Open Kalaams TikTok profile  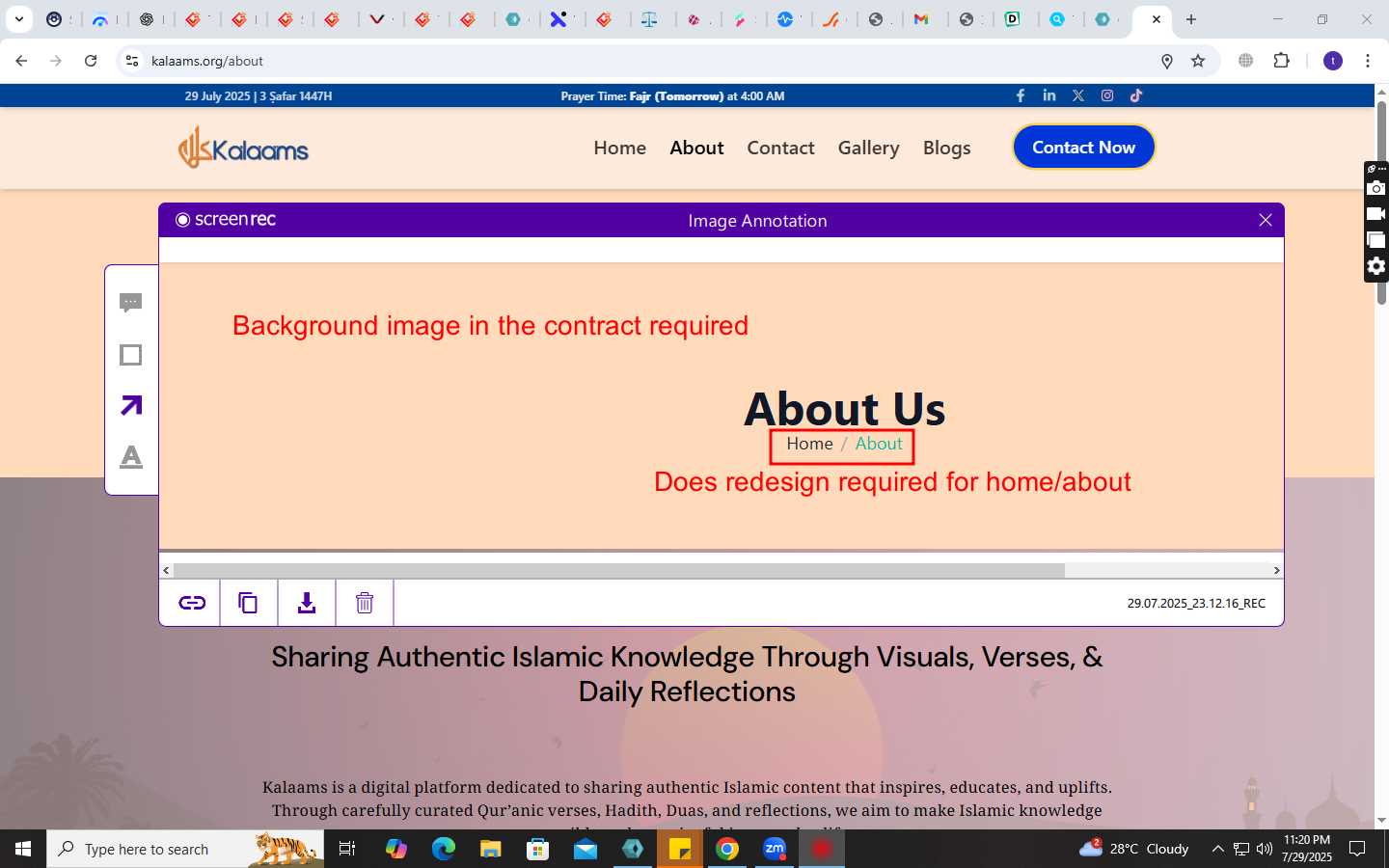(x=1136, y=95)
